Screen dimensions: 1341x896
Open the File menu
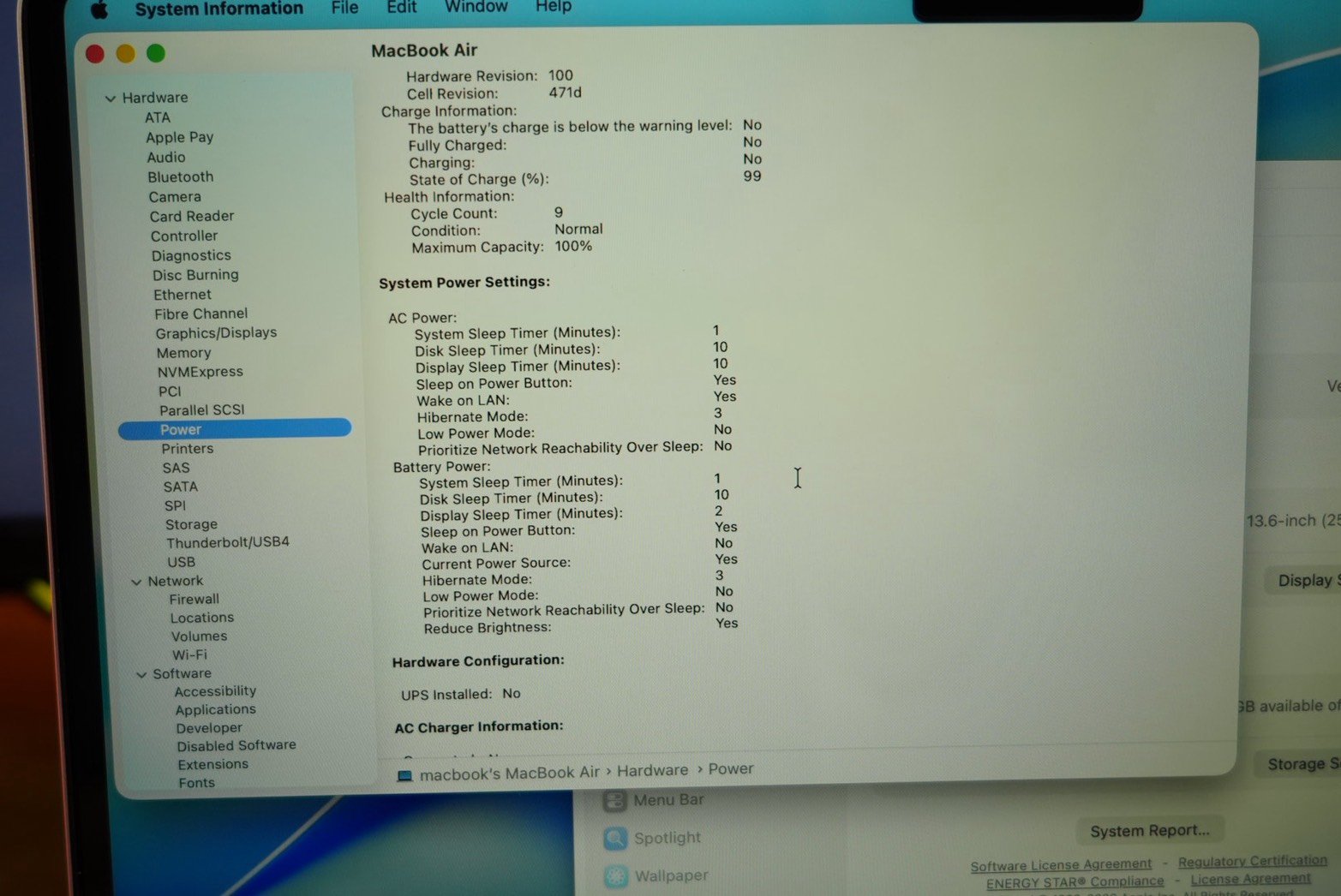click(x=344, y=8)
